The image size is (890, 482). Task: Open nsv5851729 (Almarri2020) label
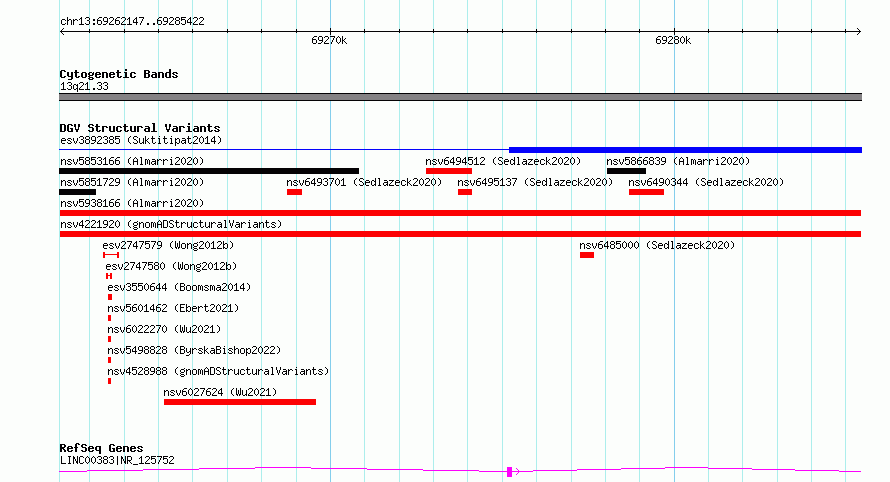coord(132,182)
